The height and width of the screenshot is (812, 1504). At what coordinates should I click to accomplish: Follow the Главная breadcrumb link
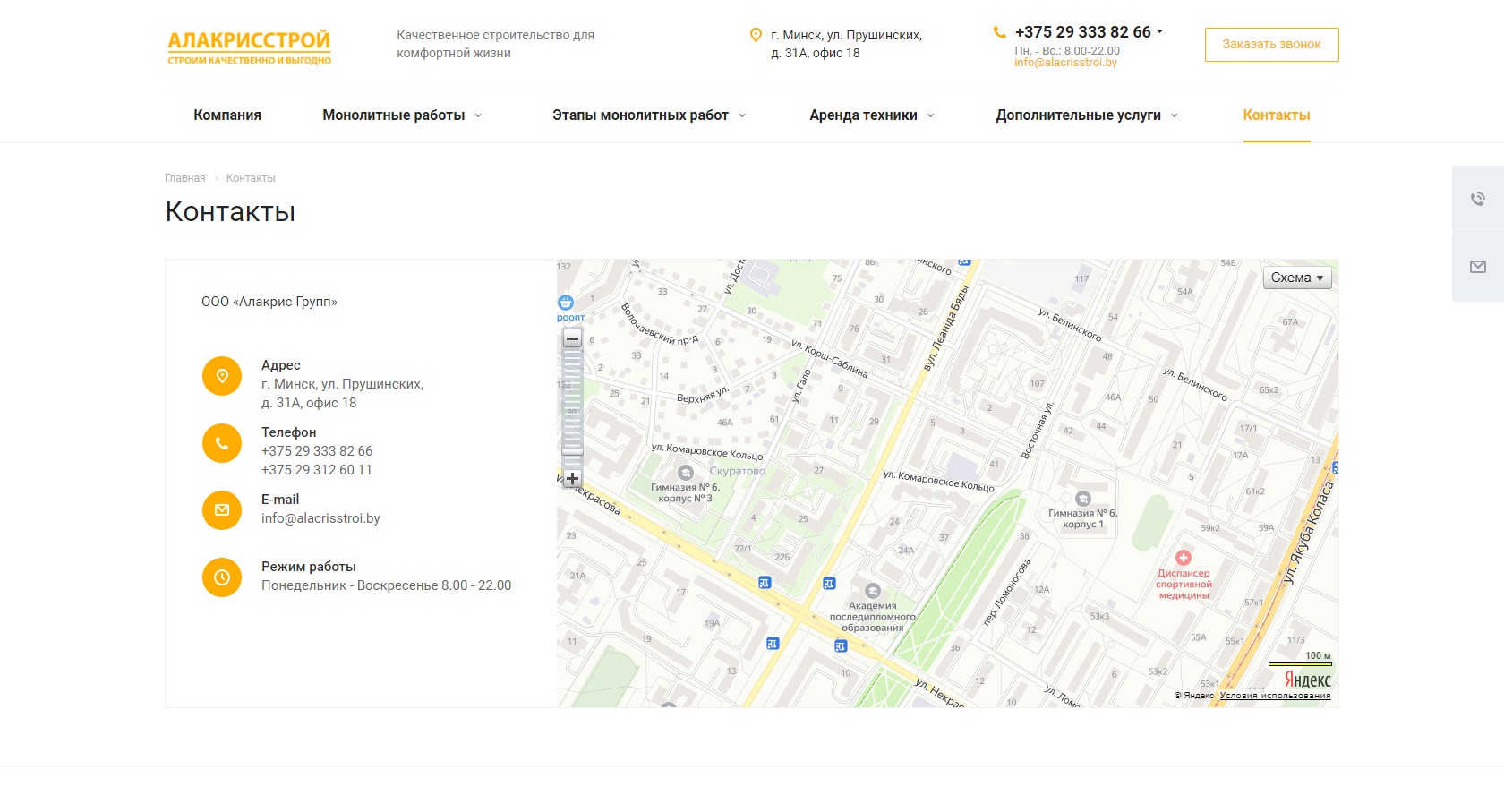[184, 178]
